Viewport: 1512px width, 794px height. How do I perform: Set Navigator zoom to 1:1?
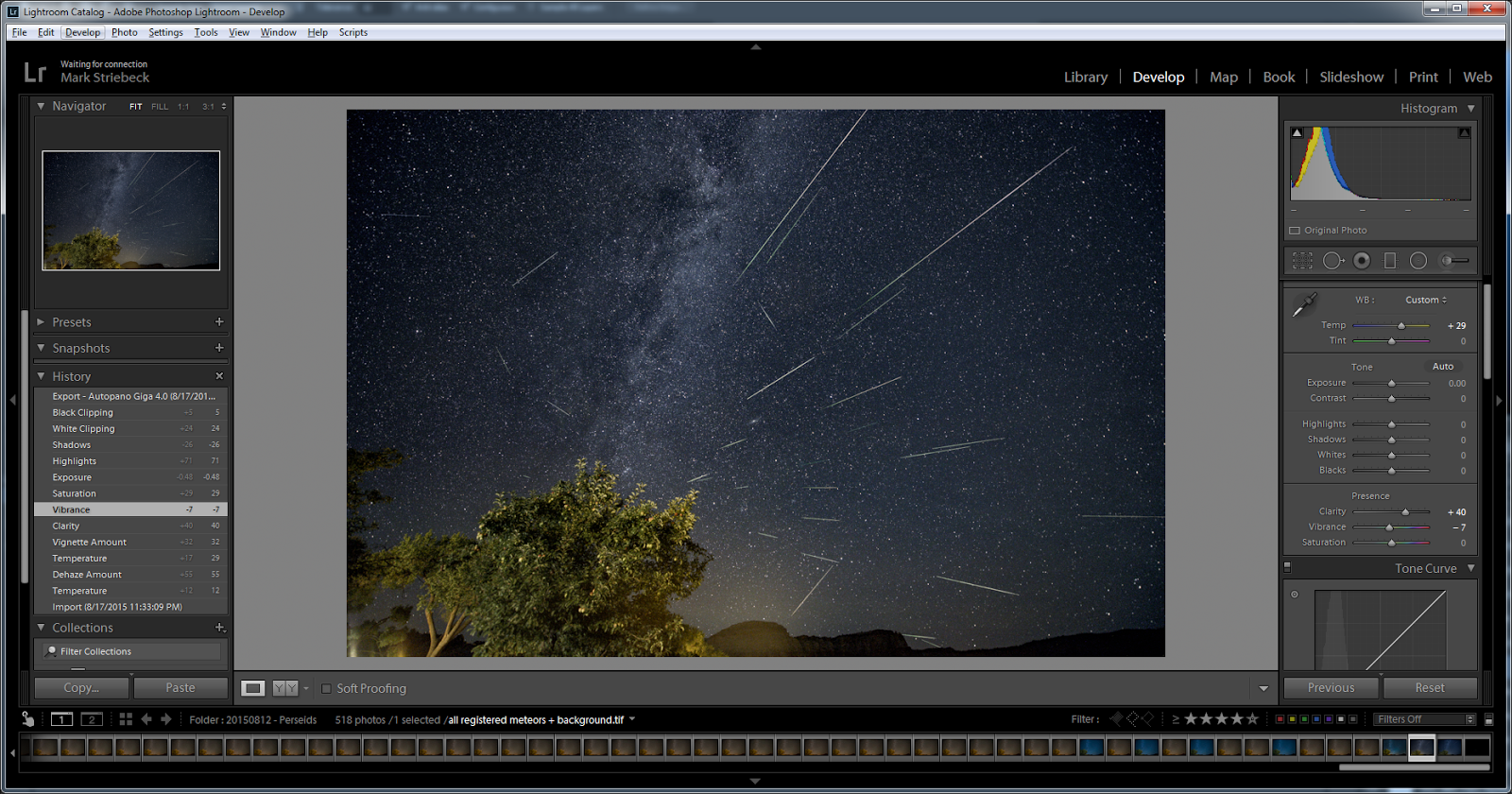(183, 107)
